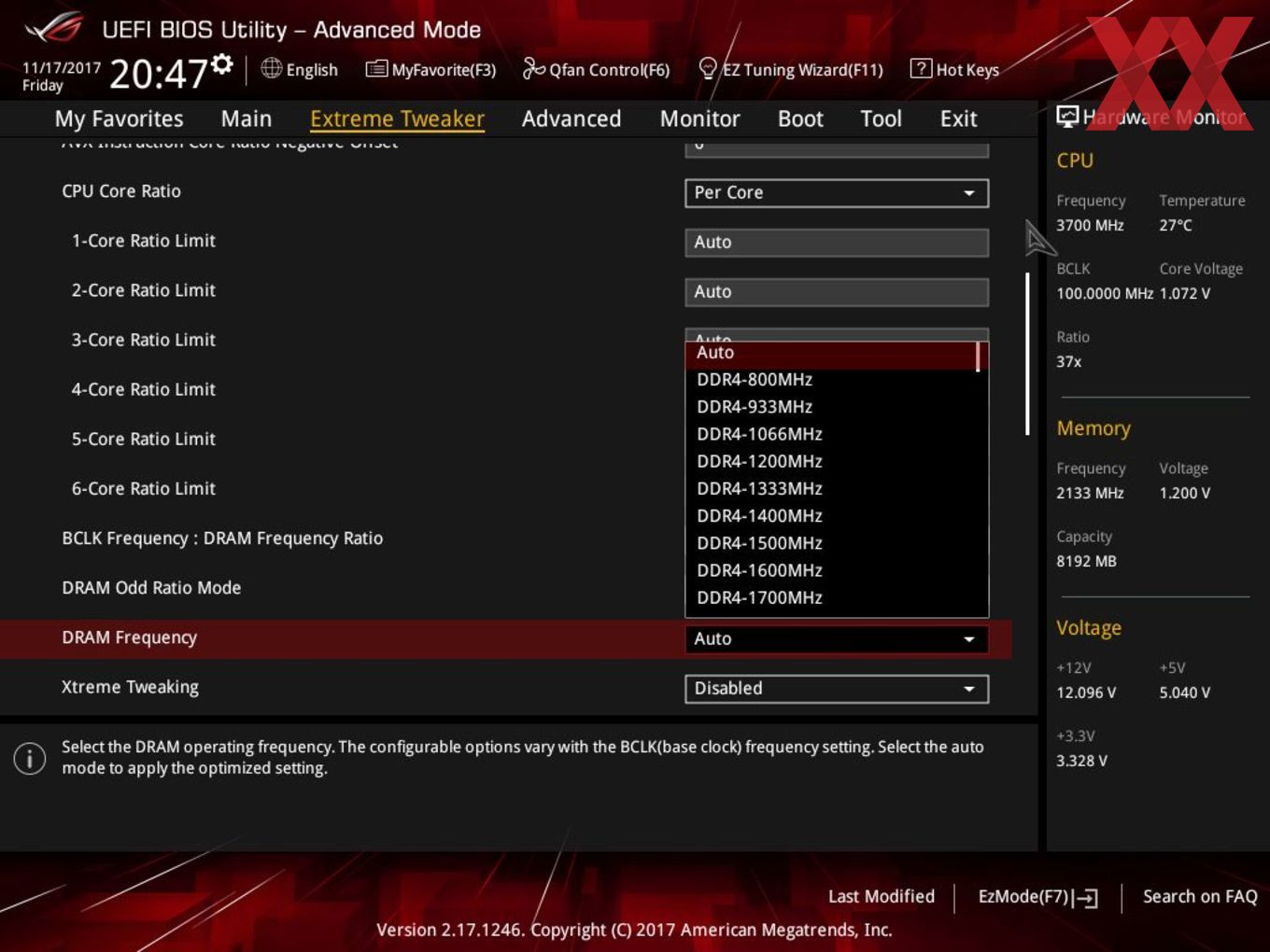This screenshot has width=1270, height=952.
Task: Open the Monitor tab
Action: coord(699,119)
